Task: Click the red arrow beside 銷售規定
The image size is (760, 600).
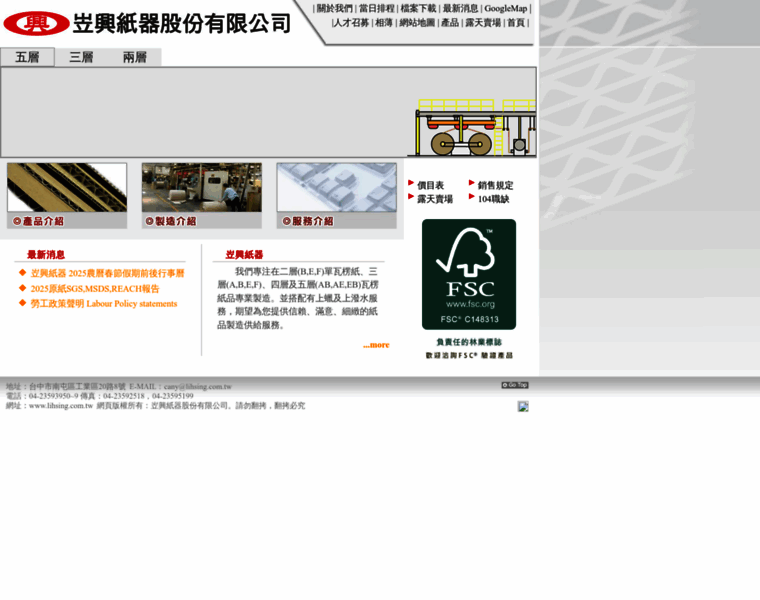Action: tap(472, 183)
